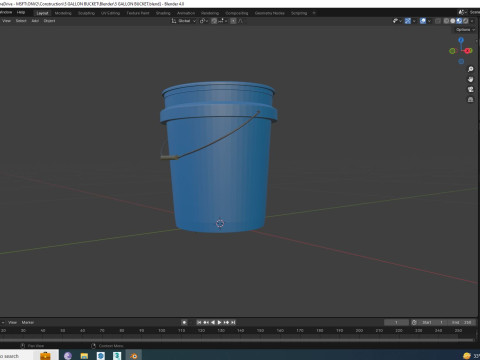Open the viewport shading options dropdown
Viewport: 480px width, 360px height.
pos(472,21)
